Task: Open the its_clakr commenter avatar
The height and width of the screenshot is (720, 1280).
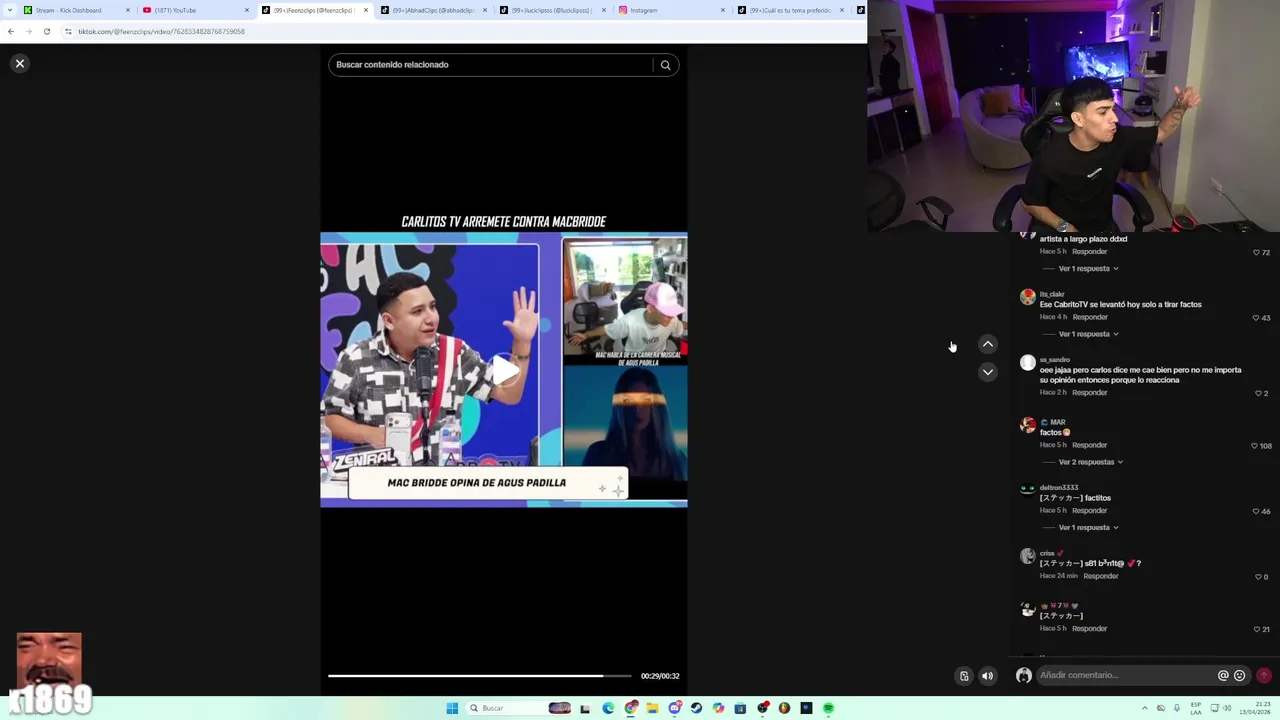Action: pos(1027,297)
